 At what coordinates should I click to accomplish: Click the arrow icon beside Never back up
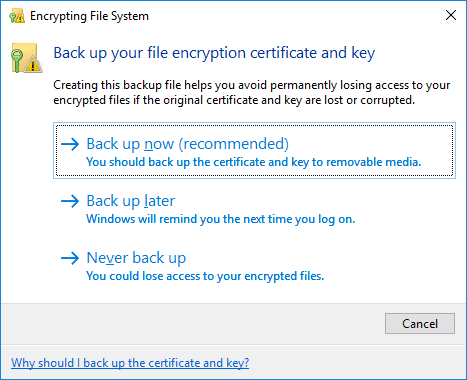pos(70,258)
